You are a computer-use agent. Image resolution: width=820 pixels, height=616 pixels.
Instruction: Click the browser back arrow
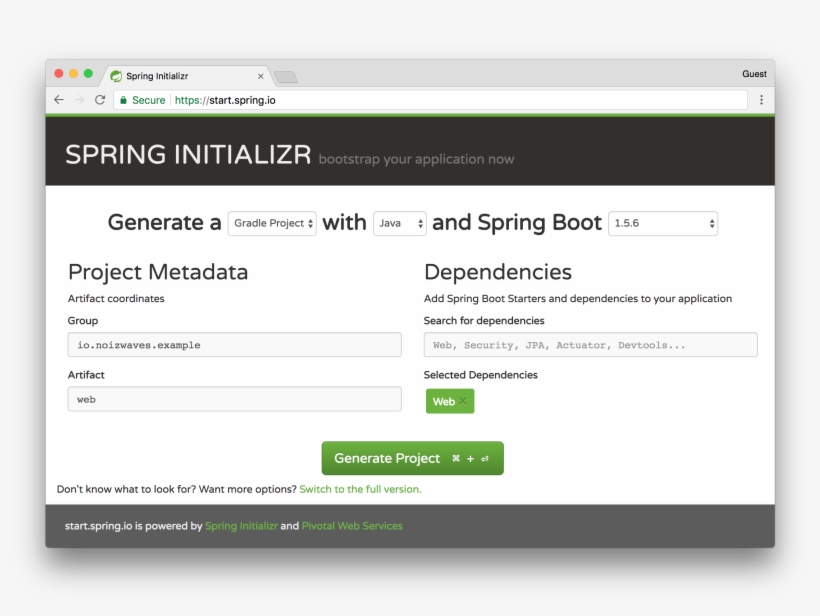(x=58, y=100)
